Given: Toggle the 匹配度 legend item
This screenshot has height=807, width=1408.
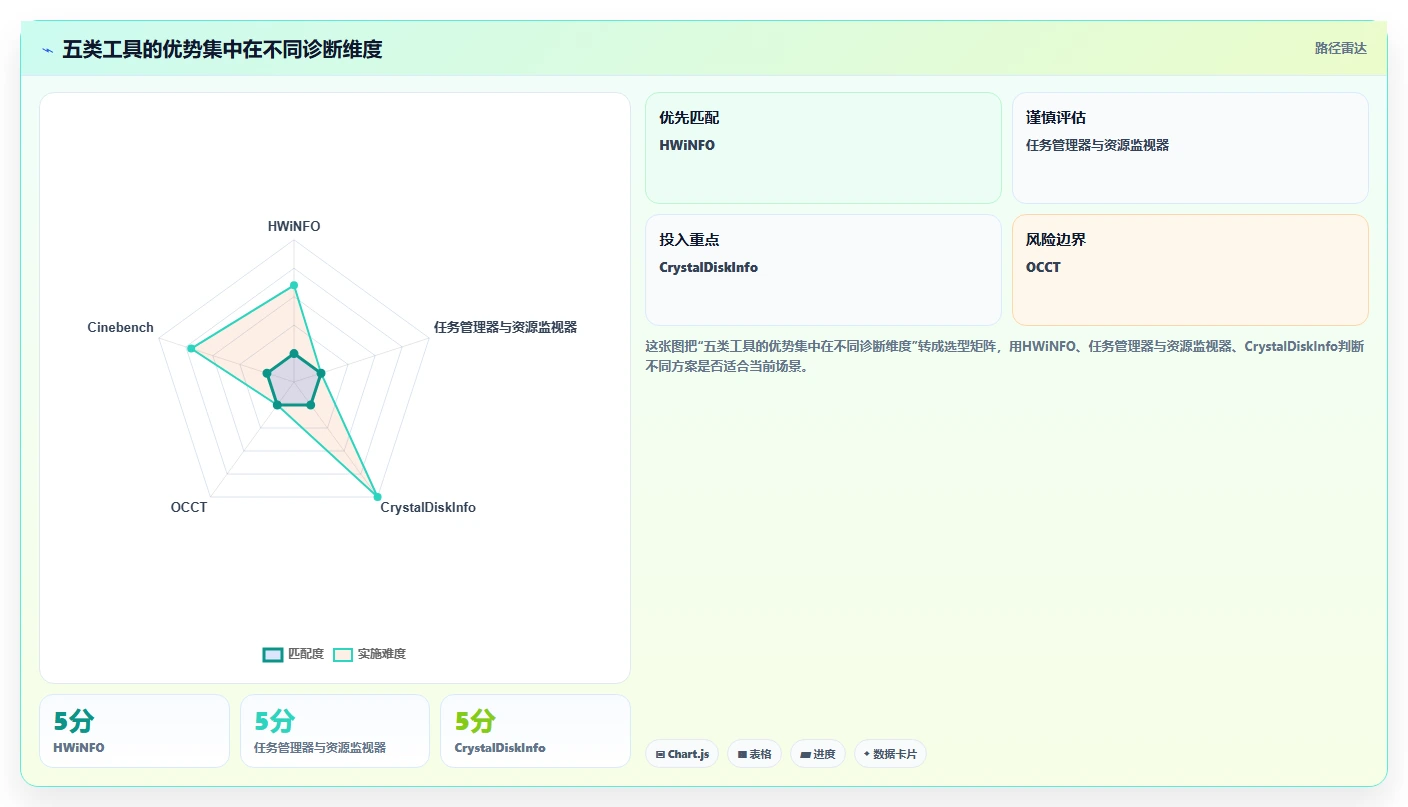Looking at the screenshot, I should [293, 654].
